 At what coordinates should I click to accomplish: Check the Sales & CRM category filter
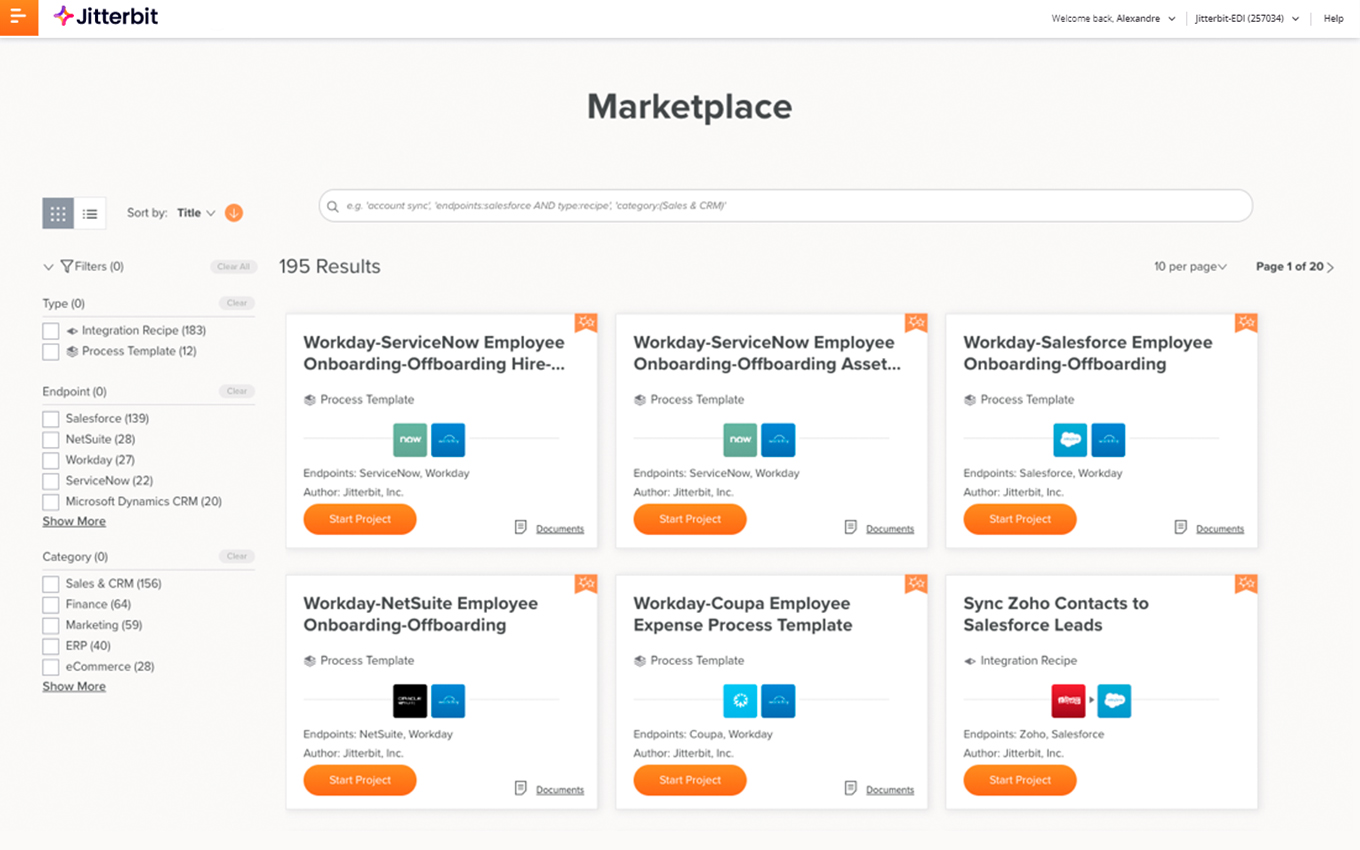tap(51, 584)
